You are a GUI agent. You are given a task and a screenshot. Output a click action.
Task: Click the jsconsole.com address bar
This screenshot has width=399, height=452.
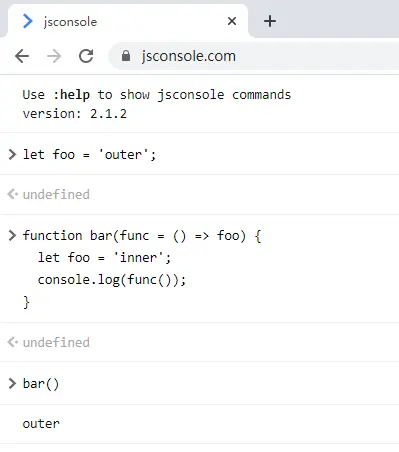pyautogui.click(x=253, y=56)
